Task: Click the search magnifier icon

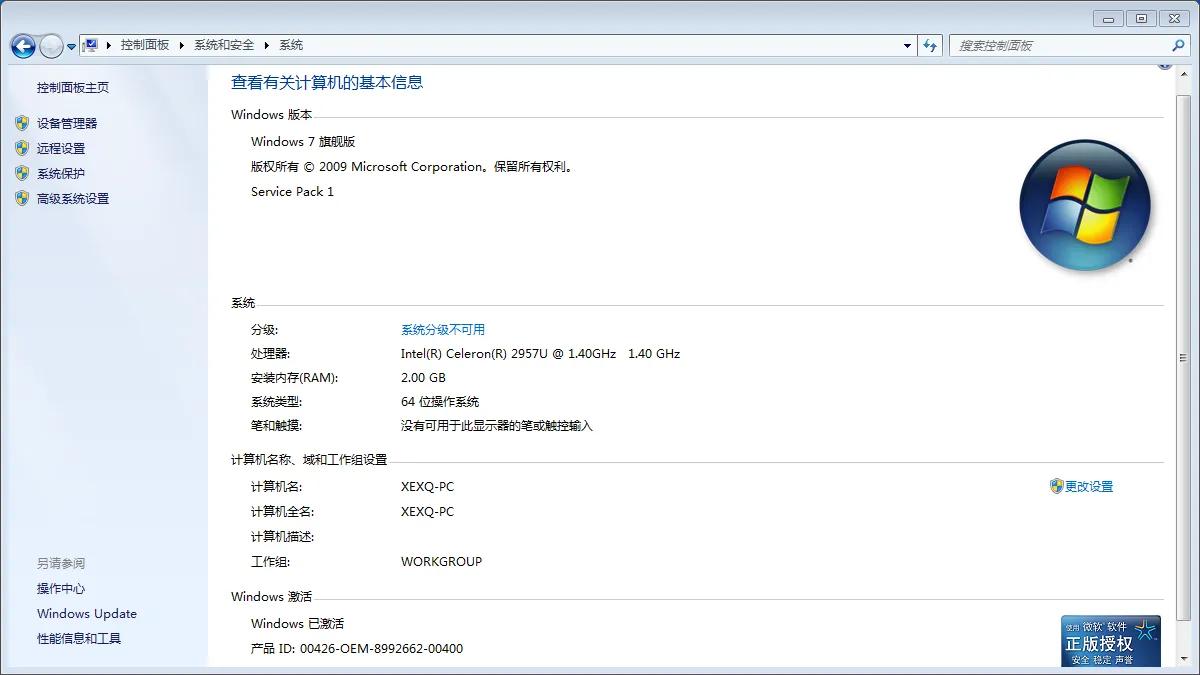Action: 1178,45
